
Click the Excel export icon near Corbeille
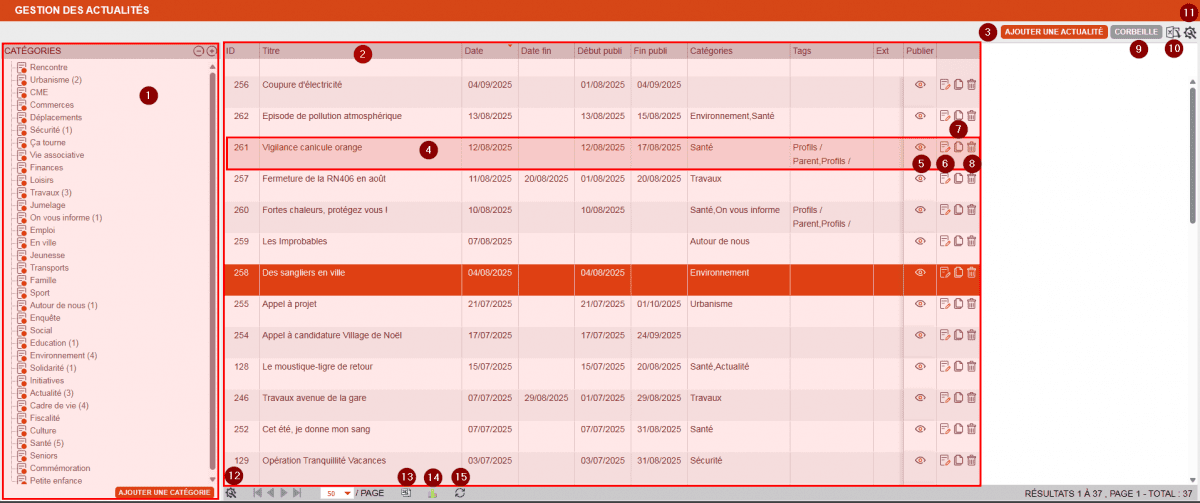click(x=1173, y=32)
